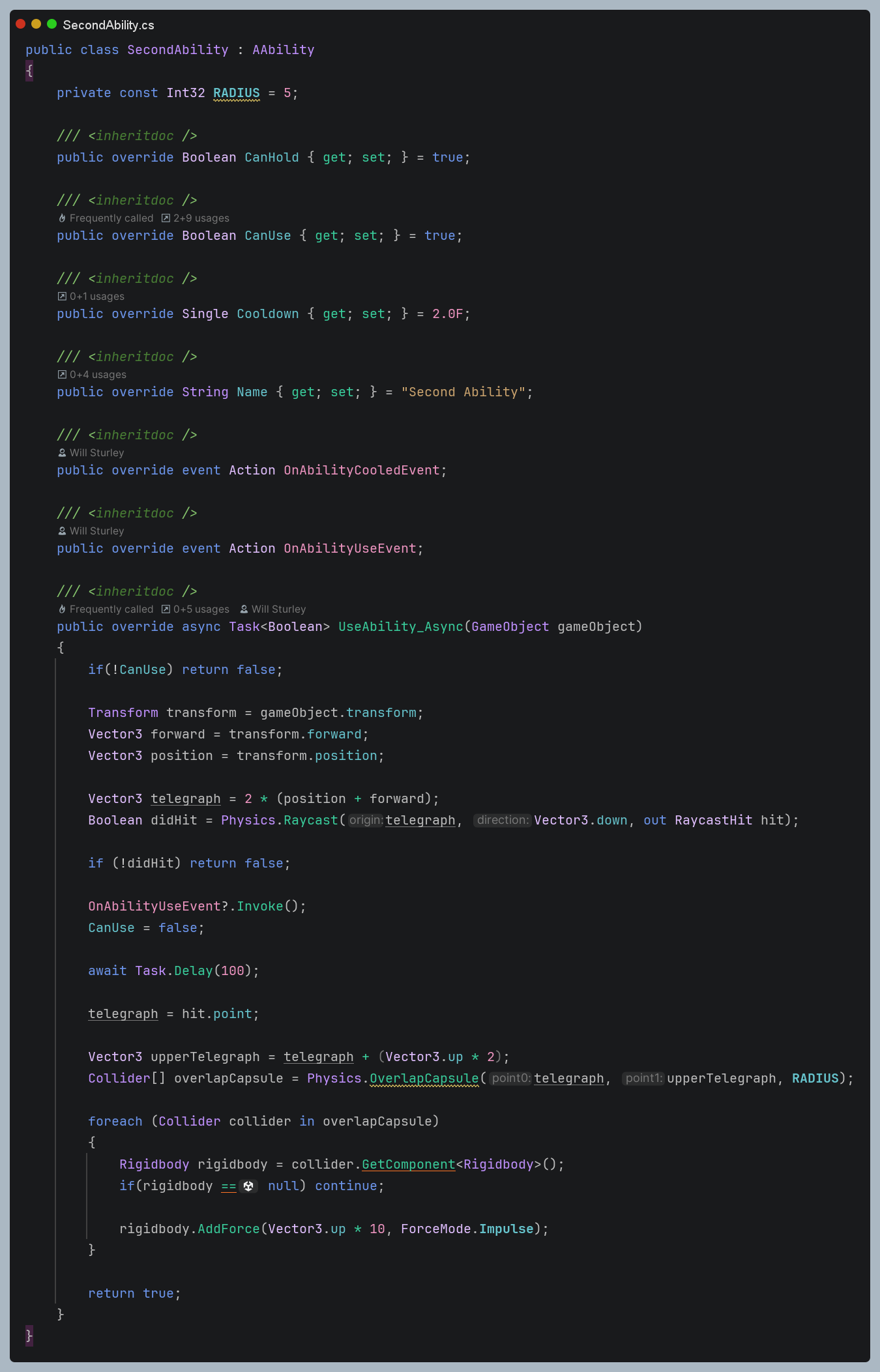Click the flame icon above the UseAbility_Async method
Screen dimensions: 880x1372
62,609
